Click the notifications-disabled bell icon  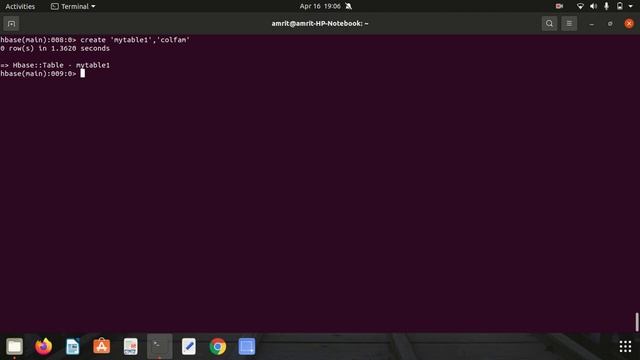349,6
